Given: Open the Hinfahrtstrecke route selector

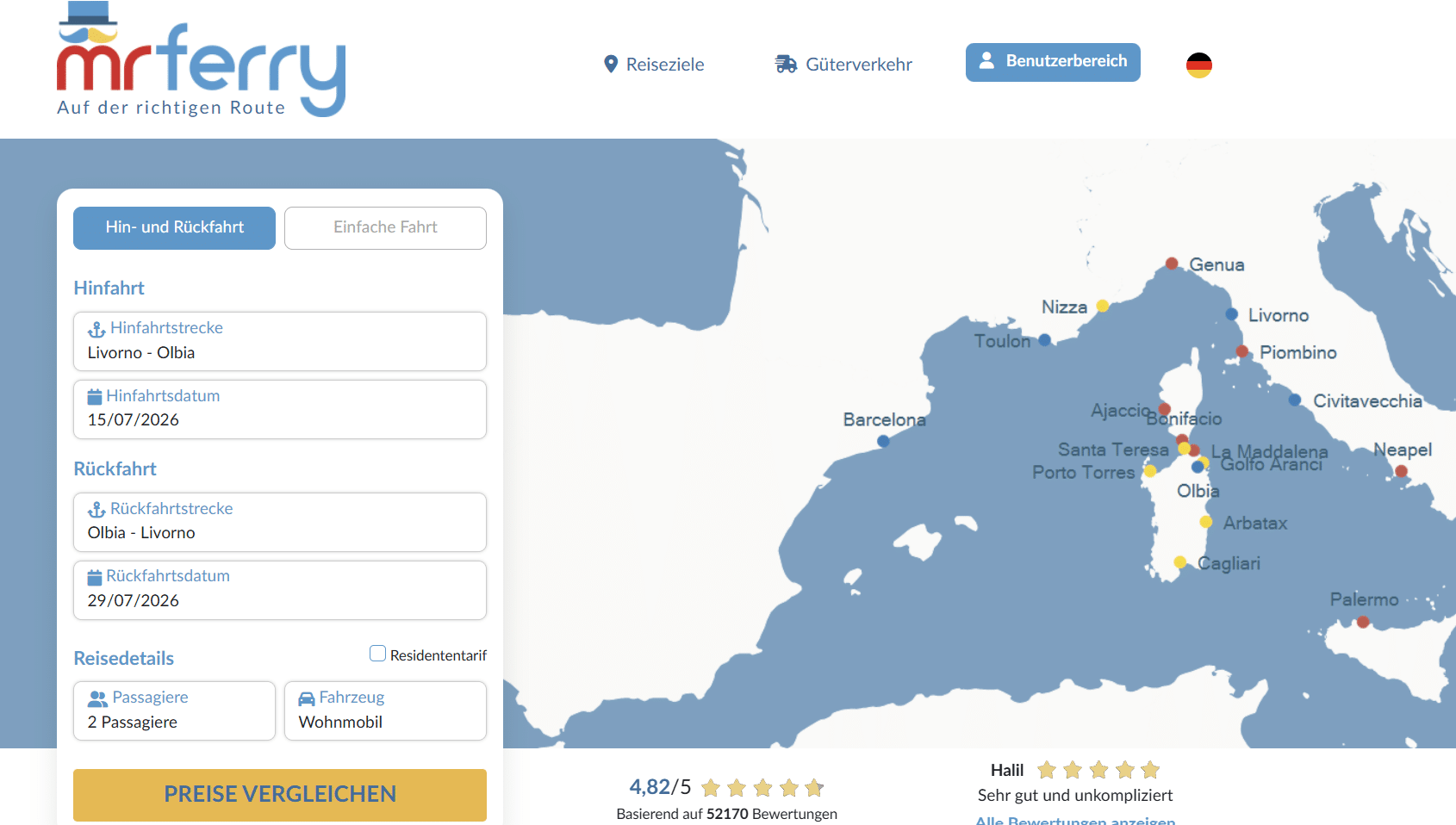Looking at the screenshot, I should (279, 341).
